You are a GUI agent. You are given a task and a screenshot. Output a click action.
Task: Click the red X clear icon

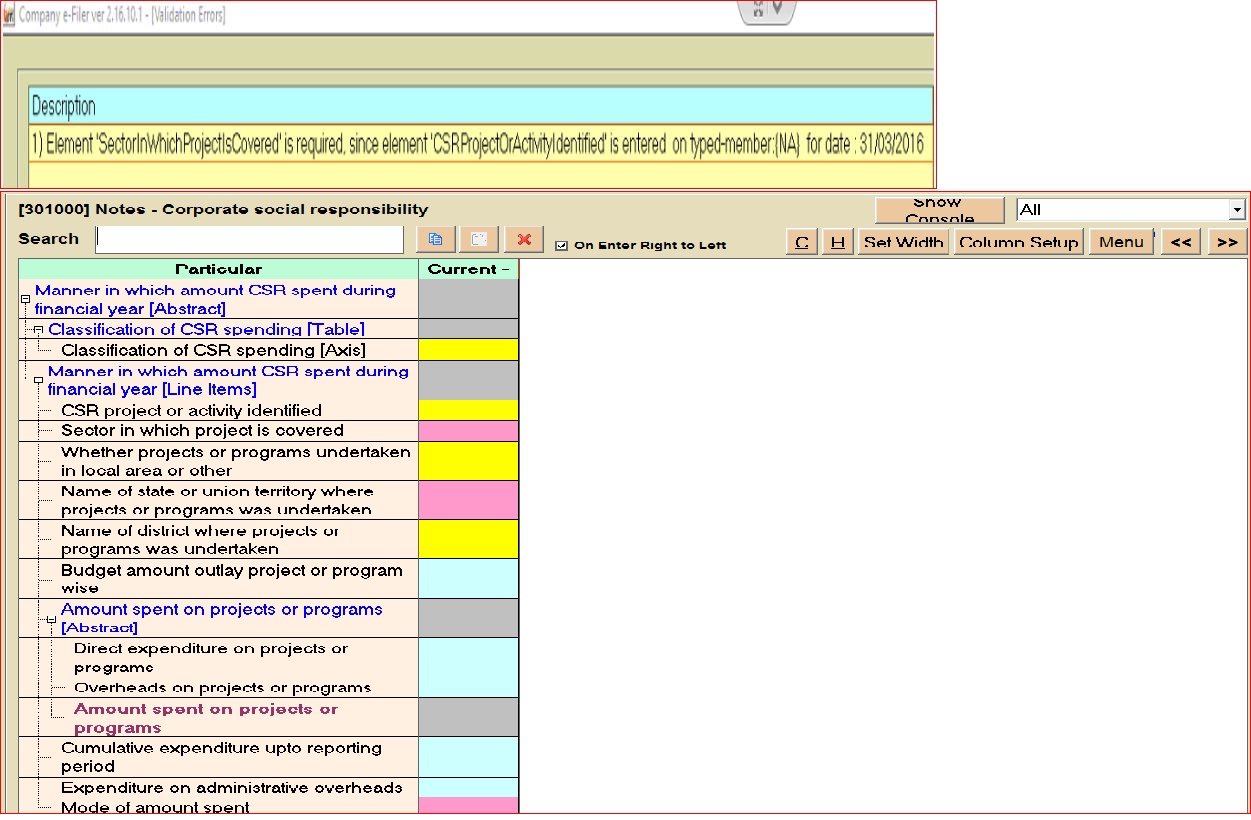523,240
